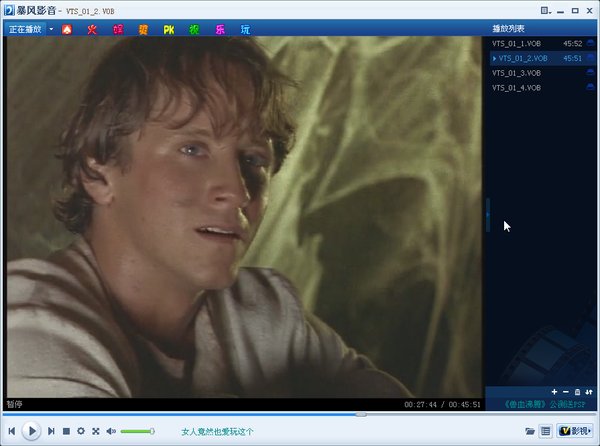Select VTS_01_3.VOB in playlist
This screenshot has width=600, height=446.
click(x=543, y=73)
